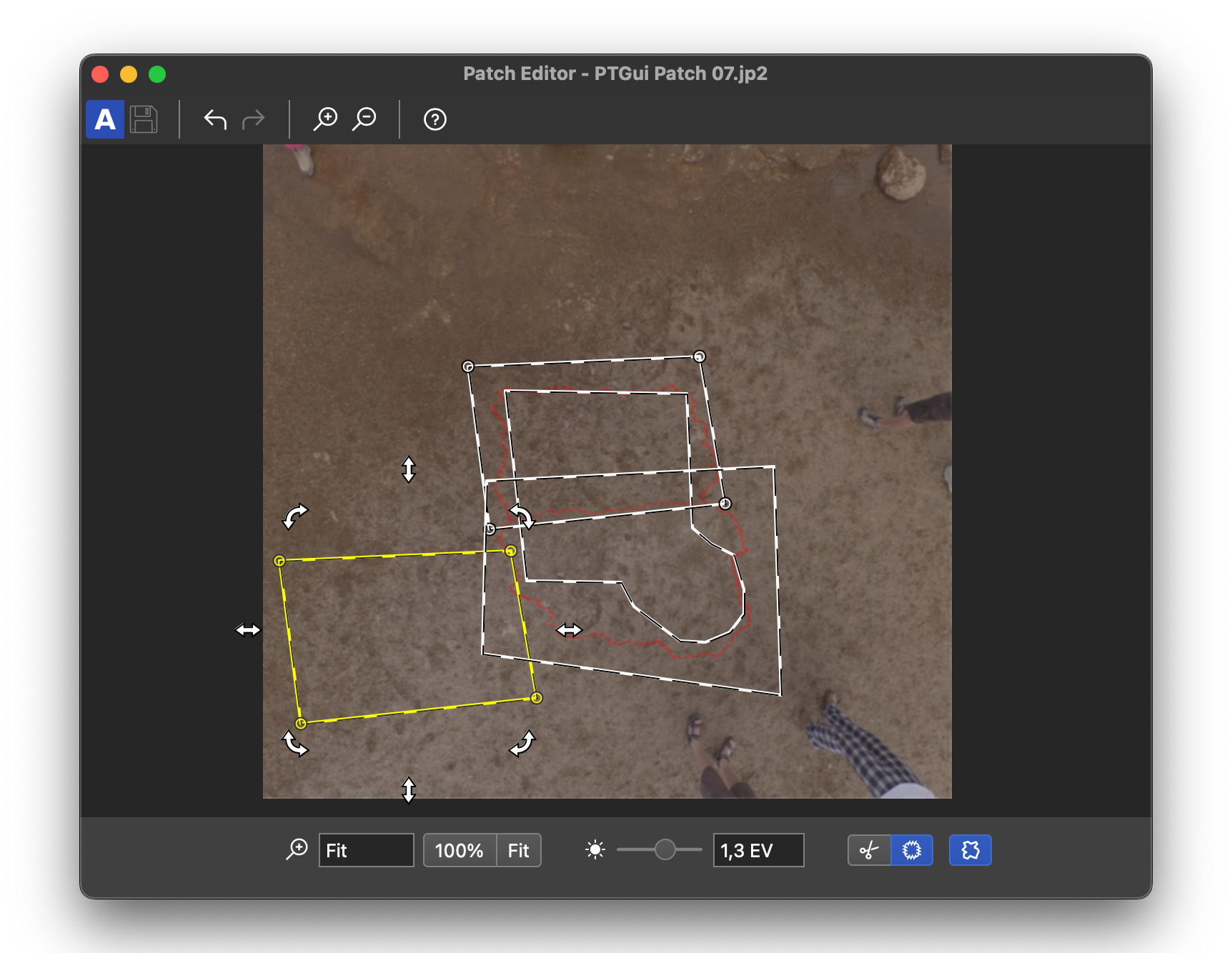The height and width of the screenshot is (953, 1232).
Task: Click the vertical resize arrow below the yellow box
Action: click(409, 790)
